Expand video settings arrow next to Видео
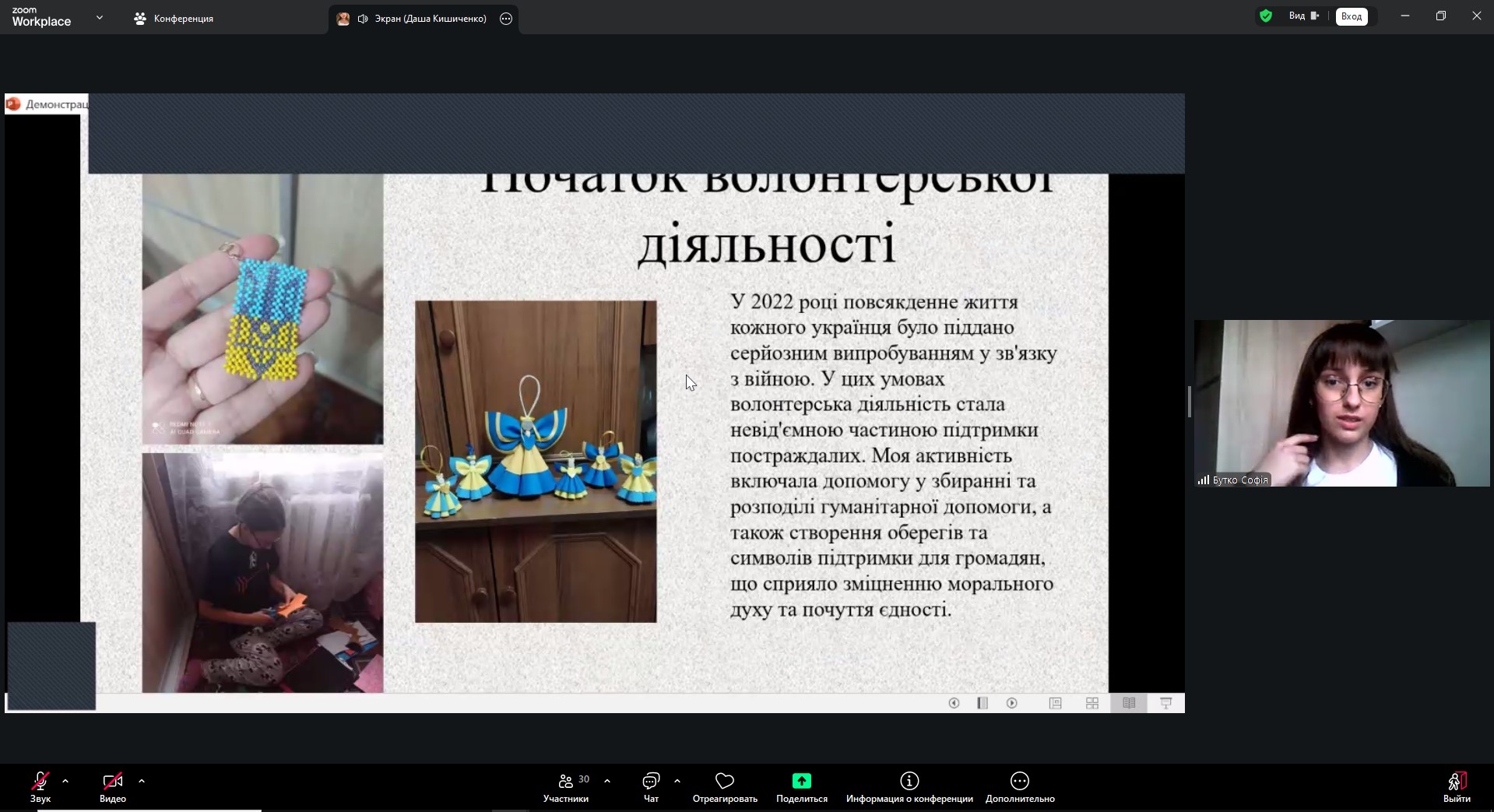Screen dimensions: 1494x812 click(142, 780)
